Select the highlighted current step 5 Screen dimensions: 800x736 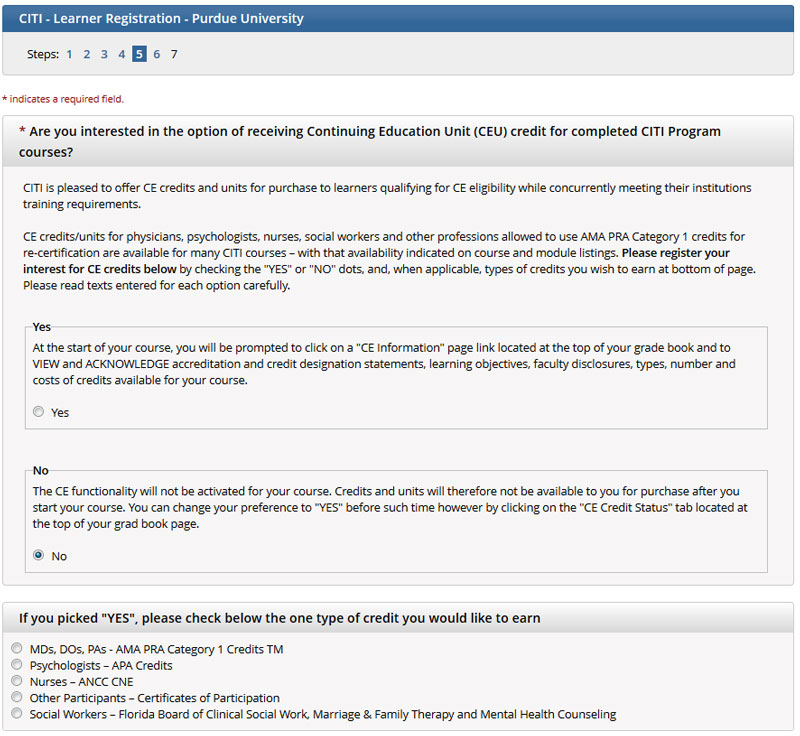click(x=139, y=54)
